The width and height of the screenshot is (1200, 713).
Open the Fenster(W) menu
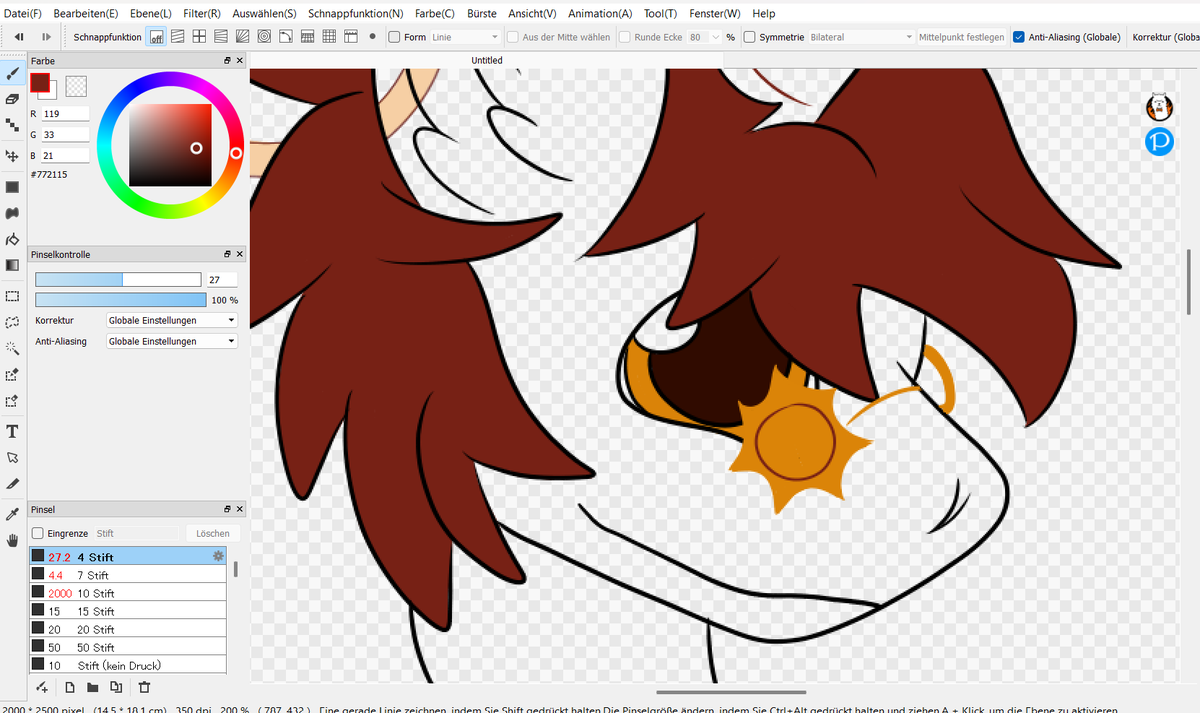(715, 14)
